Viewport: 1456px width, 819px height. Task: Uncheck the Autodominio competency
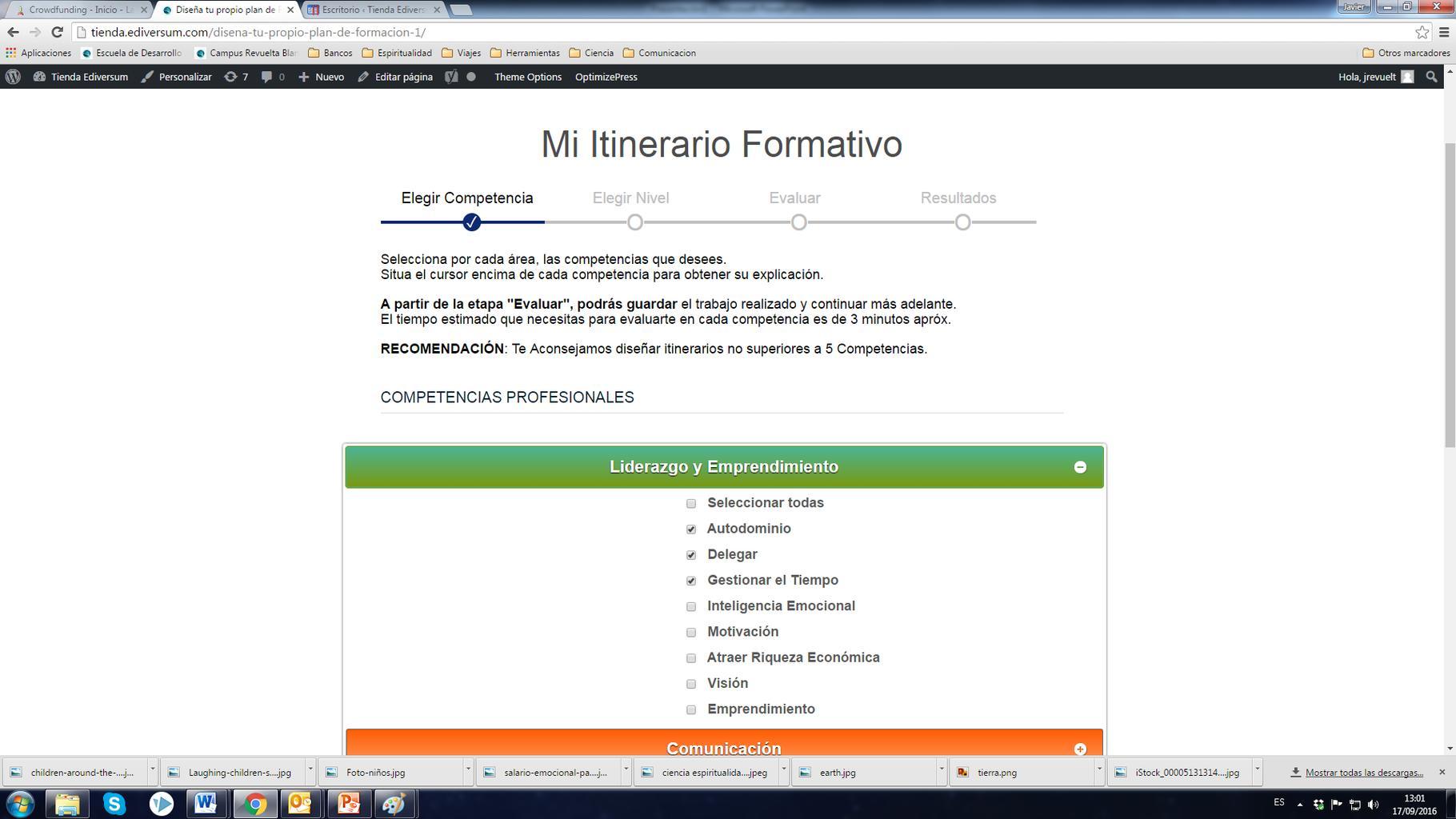[691, 529]
